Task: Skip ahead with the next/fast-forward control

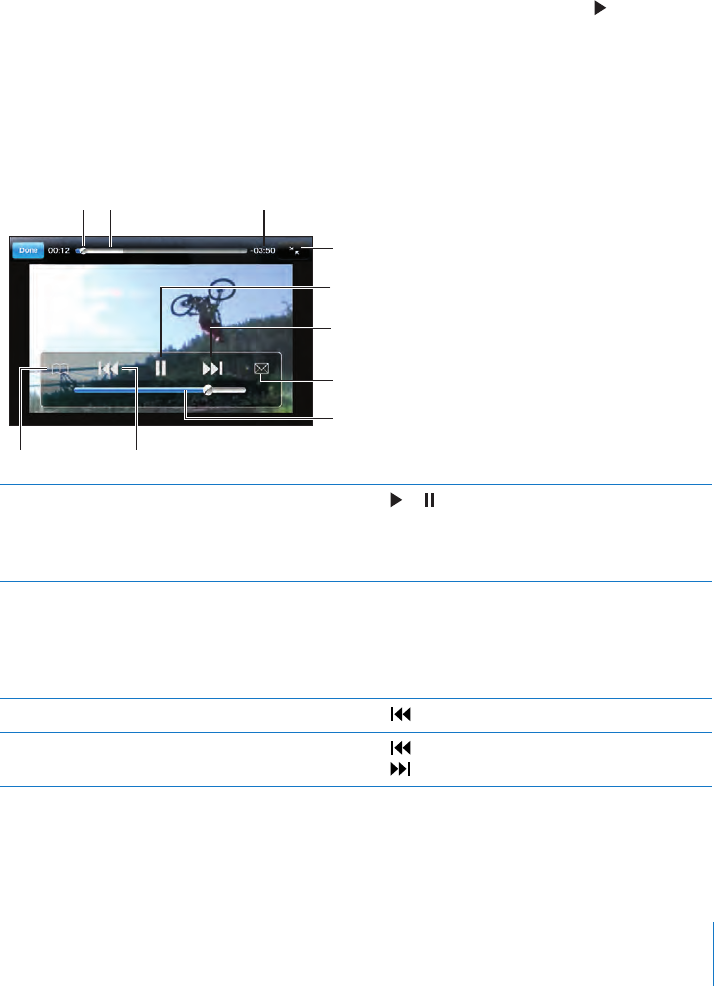Action: 213,368
